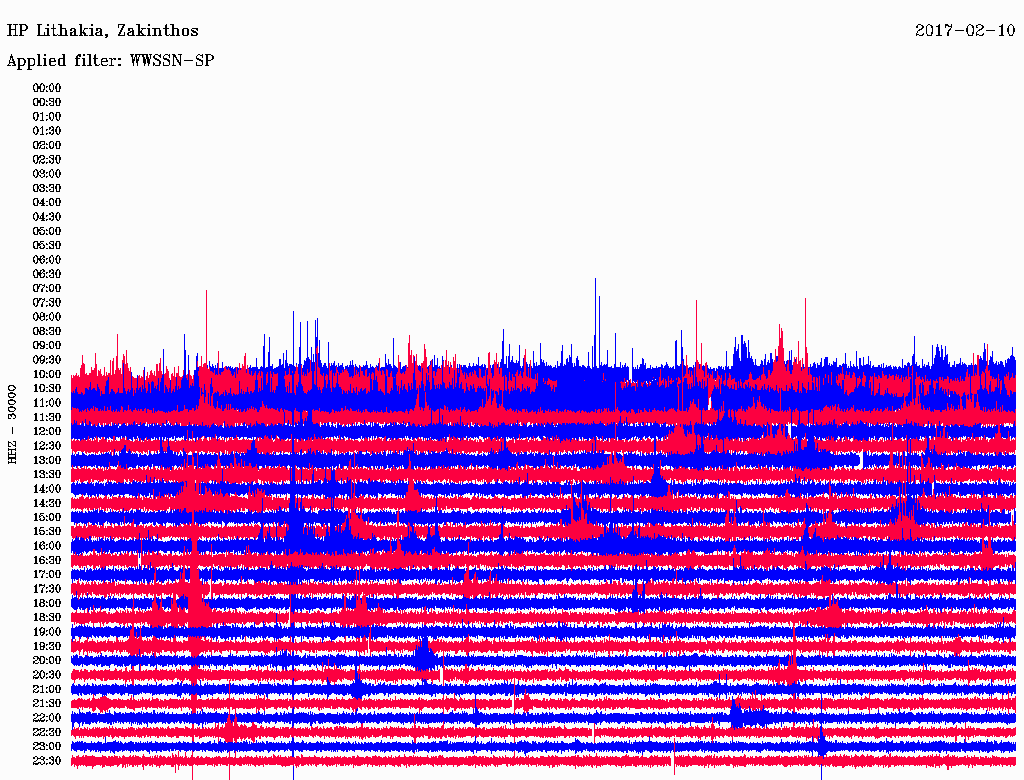Viewport: 1024px width, 780px height.
Task: Click the 08:00 time label
Action: coord(47,317)
